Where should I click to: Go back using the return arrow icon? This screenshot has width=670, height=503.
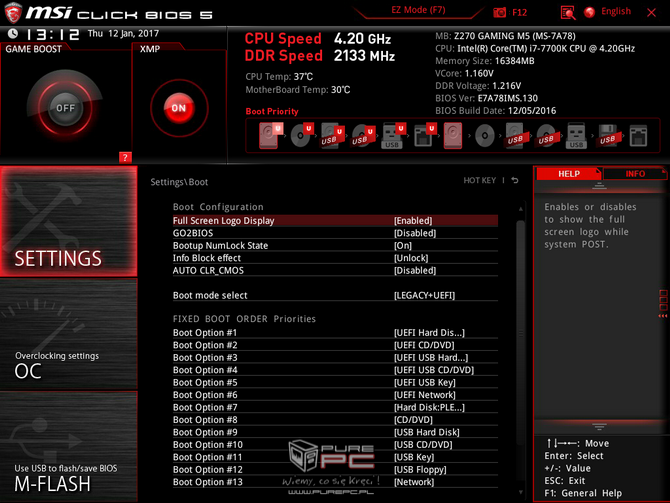point(515,180)
